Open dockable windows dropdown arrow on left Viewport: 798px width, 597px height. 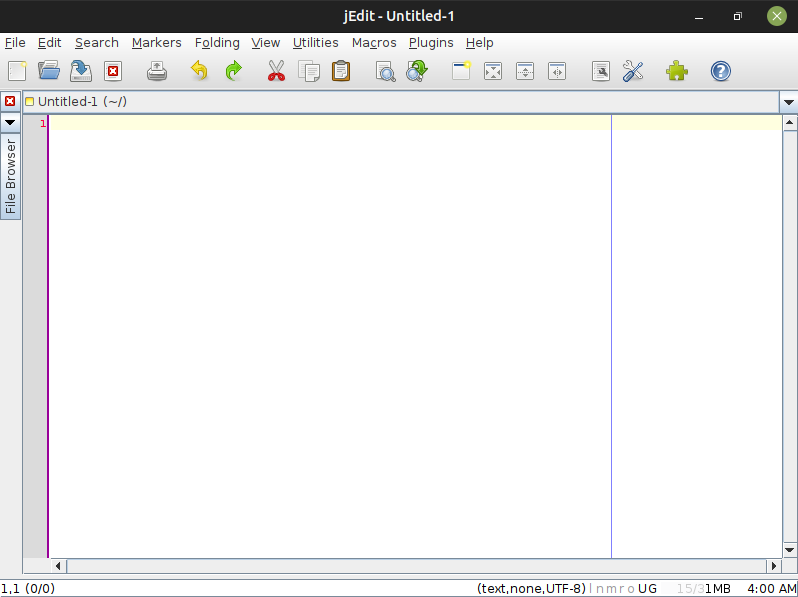pos(10,122)
